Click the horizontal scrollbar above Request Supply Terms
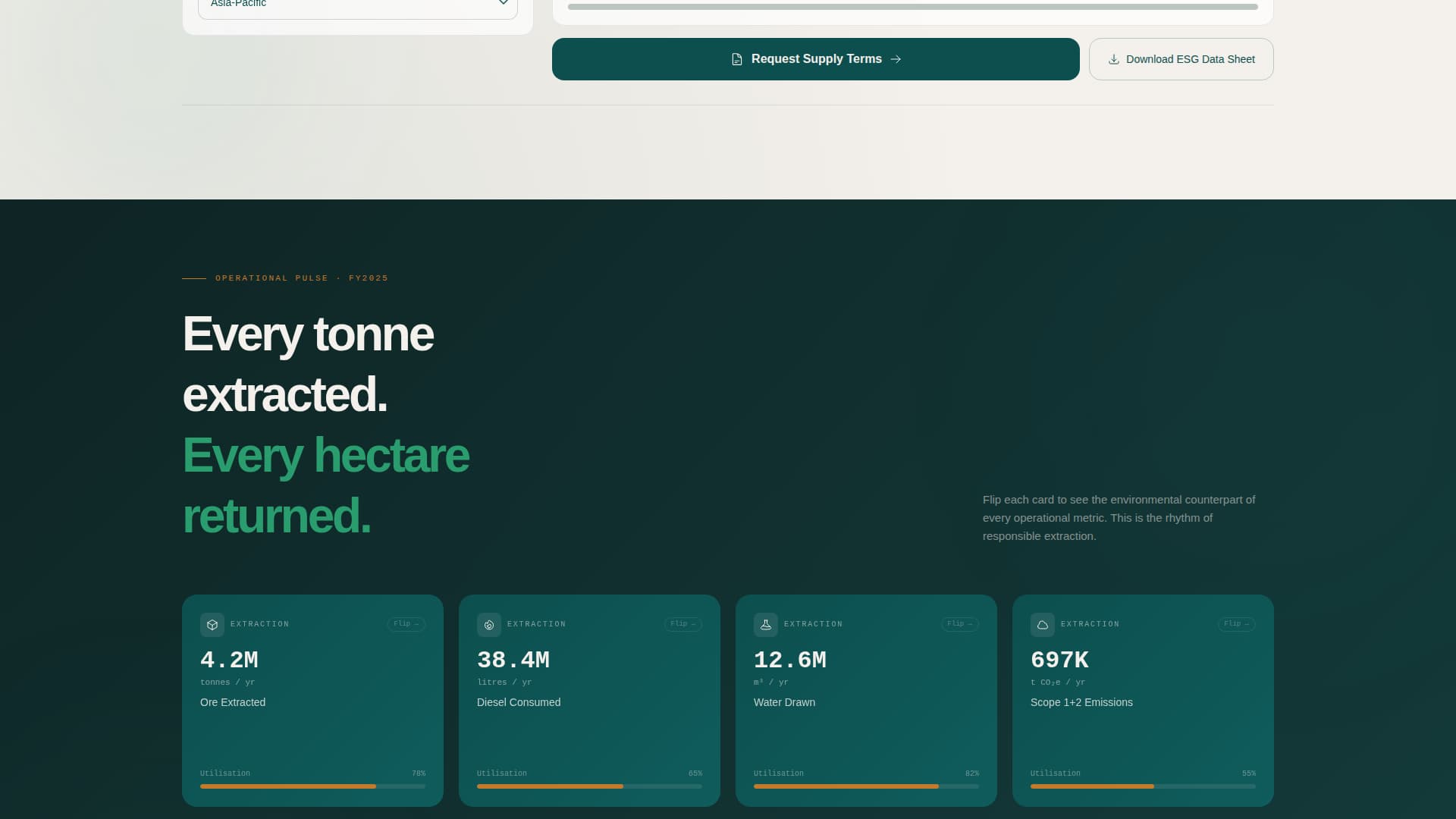 click(912, 7)
